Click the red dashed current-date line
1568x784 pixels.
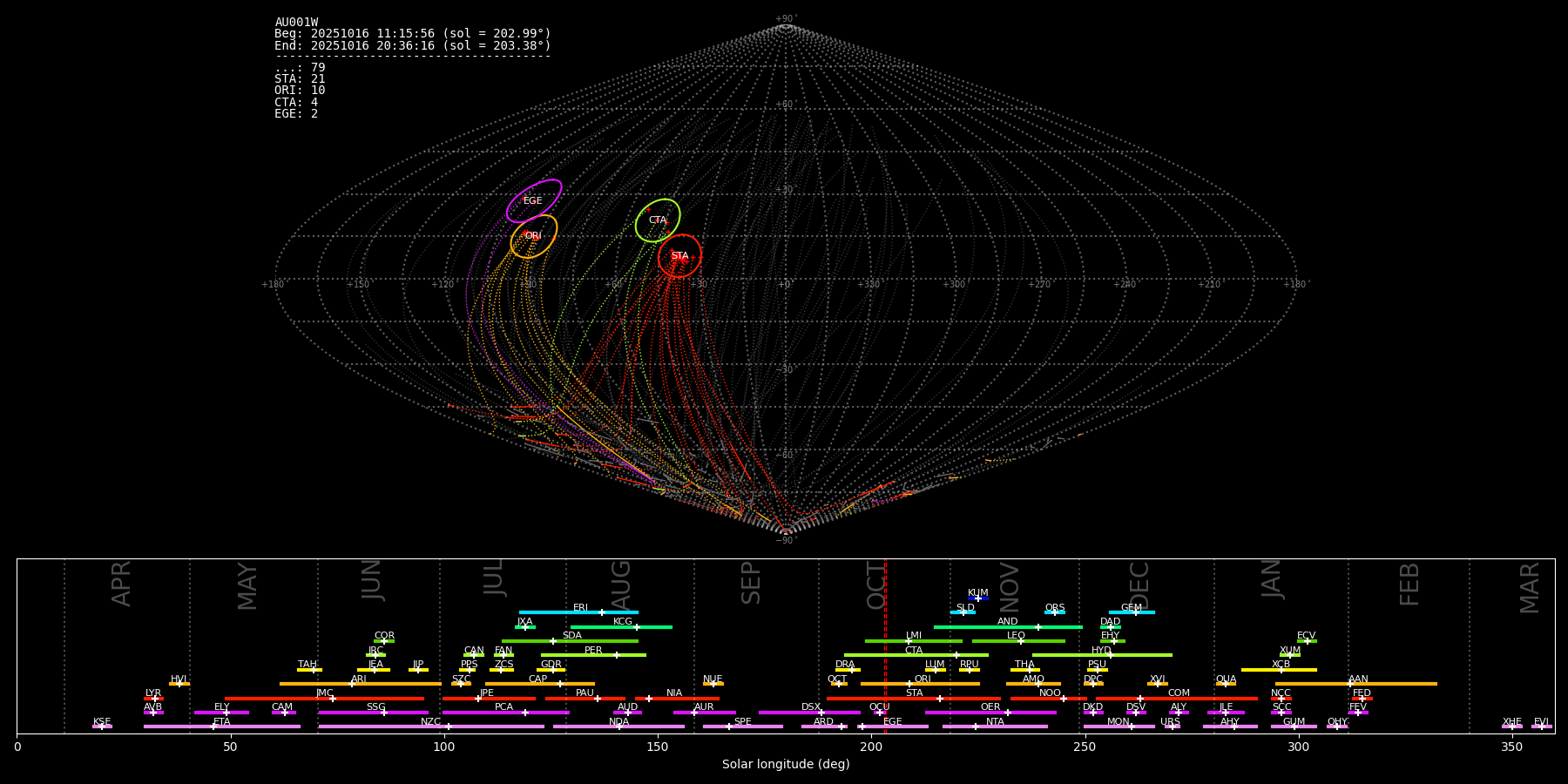(885, 645)
